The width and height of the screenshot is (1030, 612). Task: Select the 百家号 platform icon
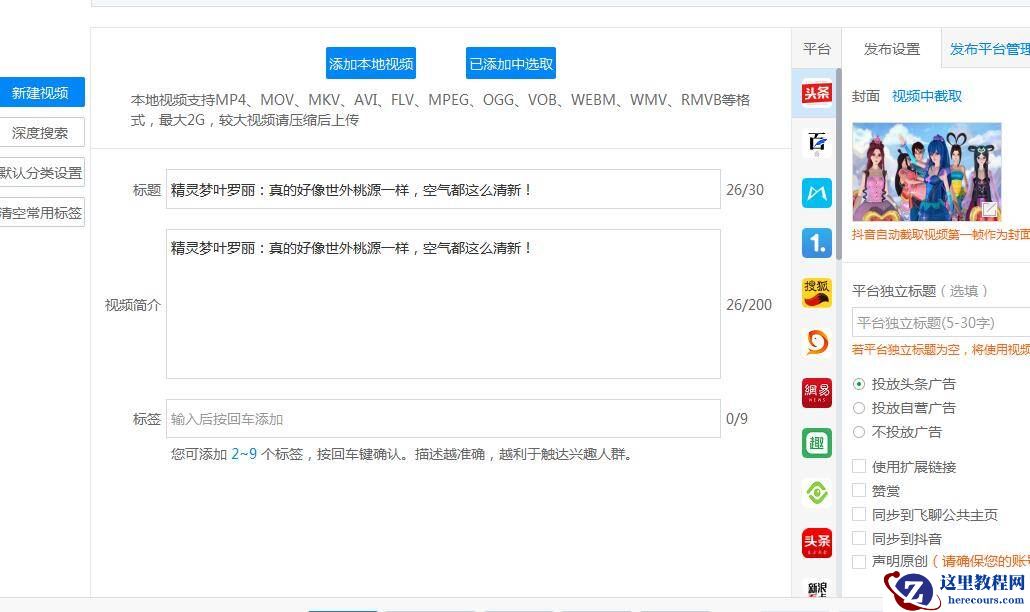[816, 143]
